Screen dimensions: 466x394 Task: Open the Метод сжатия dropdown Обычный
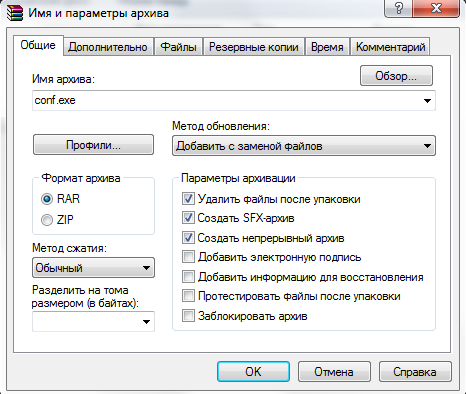click(93, 268)
